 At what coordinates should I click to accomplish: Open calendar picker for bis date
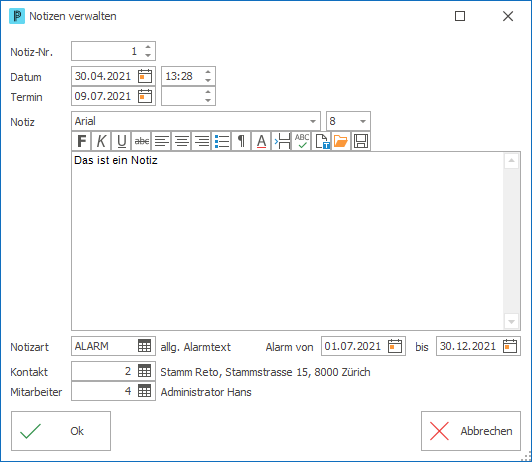point(510,346)
